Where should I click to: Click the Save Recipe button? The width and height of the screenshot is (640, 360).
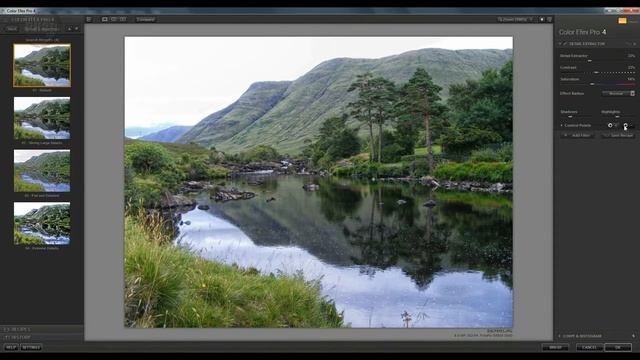pos(618,135)
